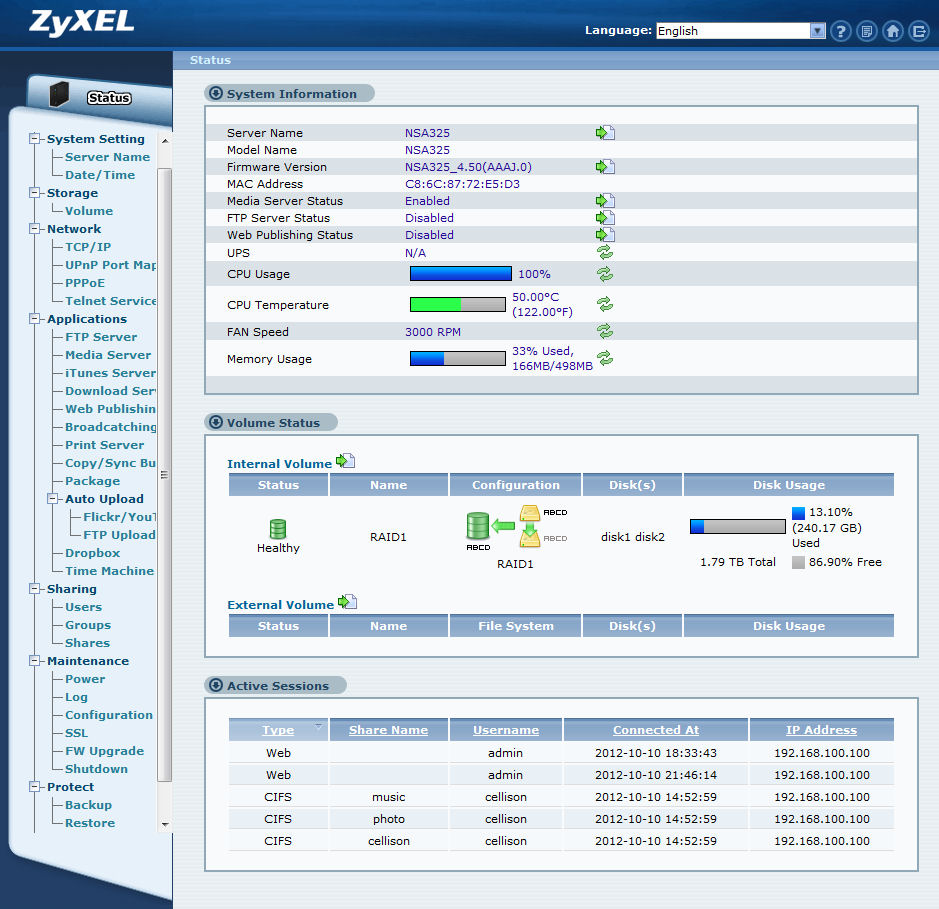Image resolution: width=939 pixels, height=909 pixels.
Task: Open Backup under Protect
Action: point(88,805)
